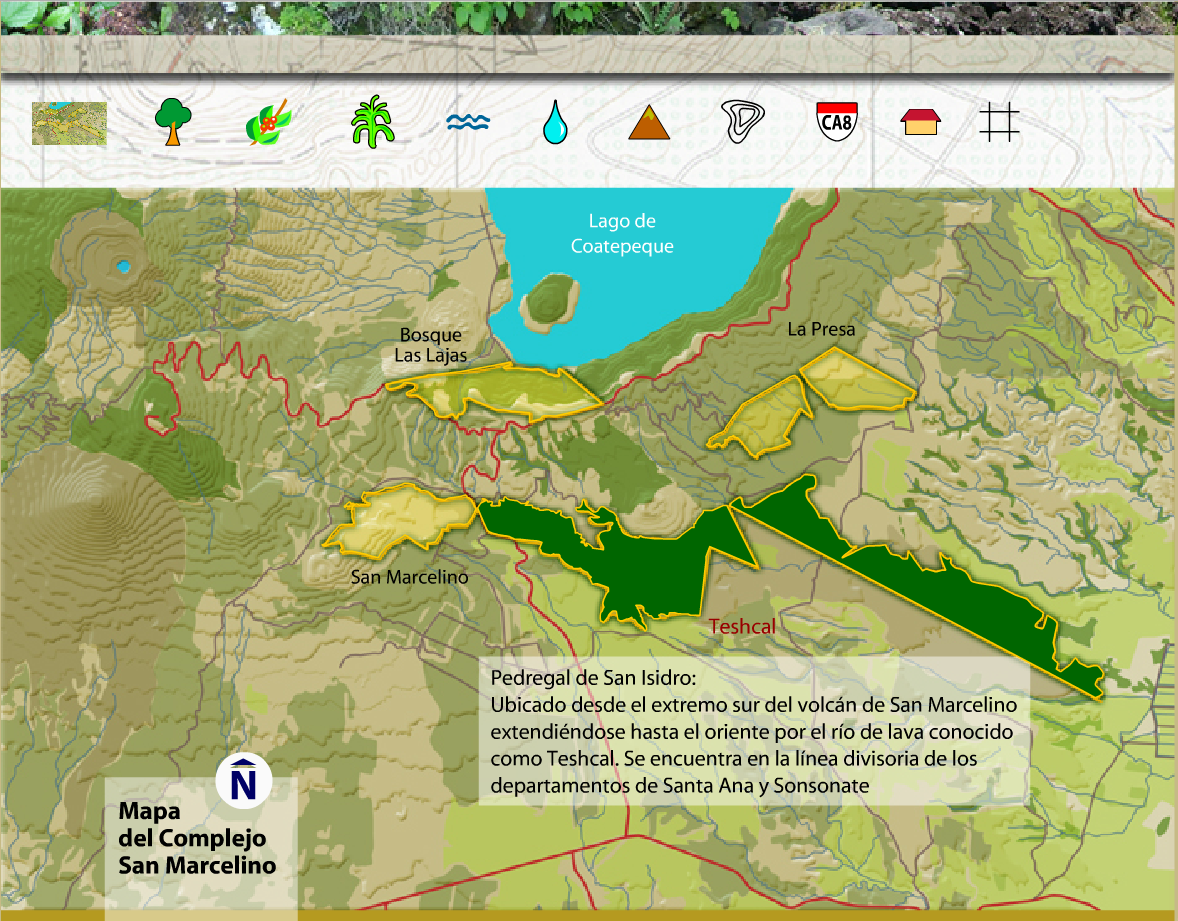Click the Lago de Coatepeque label
Image resolution: width=1178 pixels, height=921 pixels.
click(x=622, y=234)
